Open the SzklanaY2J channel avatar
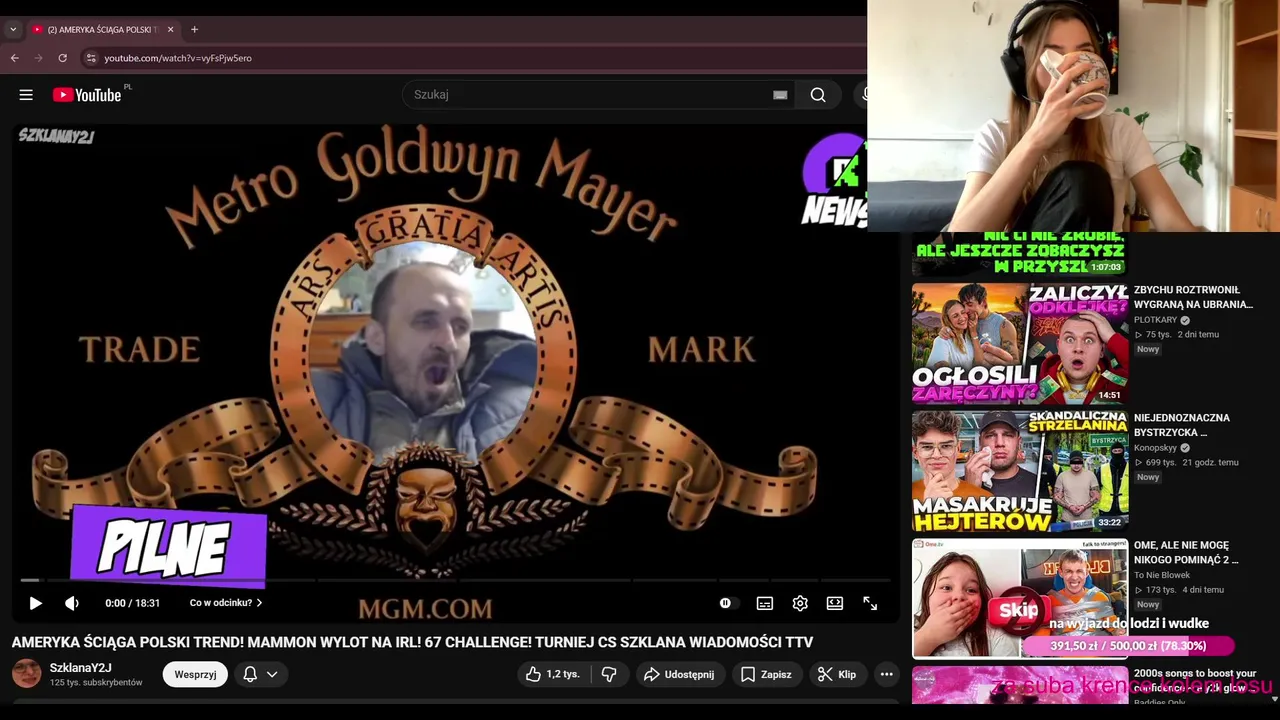The image size is (1280, 720). [26, 674]
